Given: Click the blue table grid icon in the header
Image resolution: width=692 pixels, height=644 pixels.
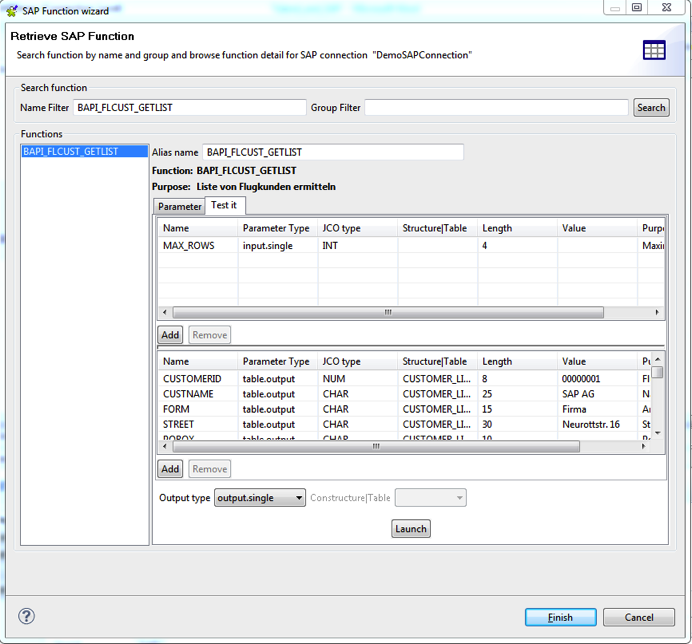Looking at the screenshot, I should click(654, 50).
